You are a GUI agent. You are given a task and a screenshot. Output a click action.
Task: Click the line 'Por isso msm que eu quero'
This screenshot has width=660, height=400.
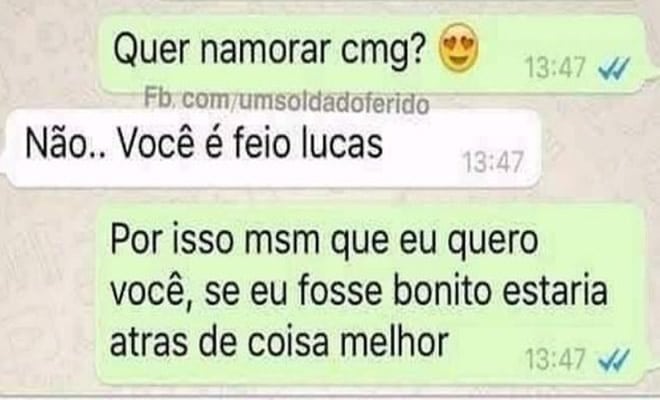tap(324, 242)
